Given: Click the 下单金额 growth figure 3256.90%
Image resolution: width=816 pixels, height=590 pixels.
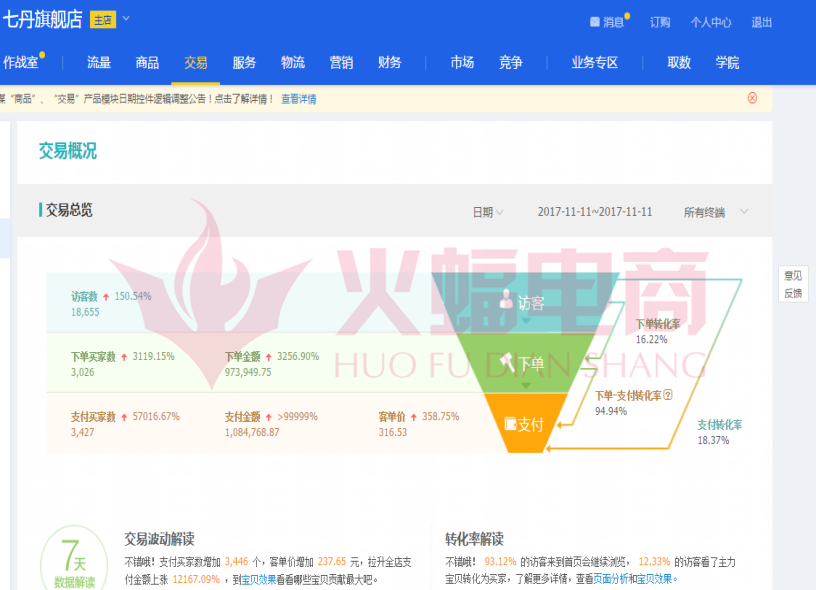Looking at the screenshot, I should point(298,357).
